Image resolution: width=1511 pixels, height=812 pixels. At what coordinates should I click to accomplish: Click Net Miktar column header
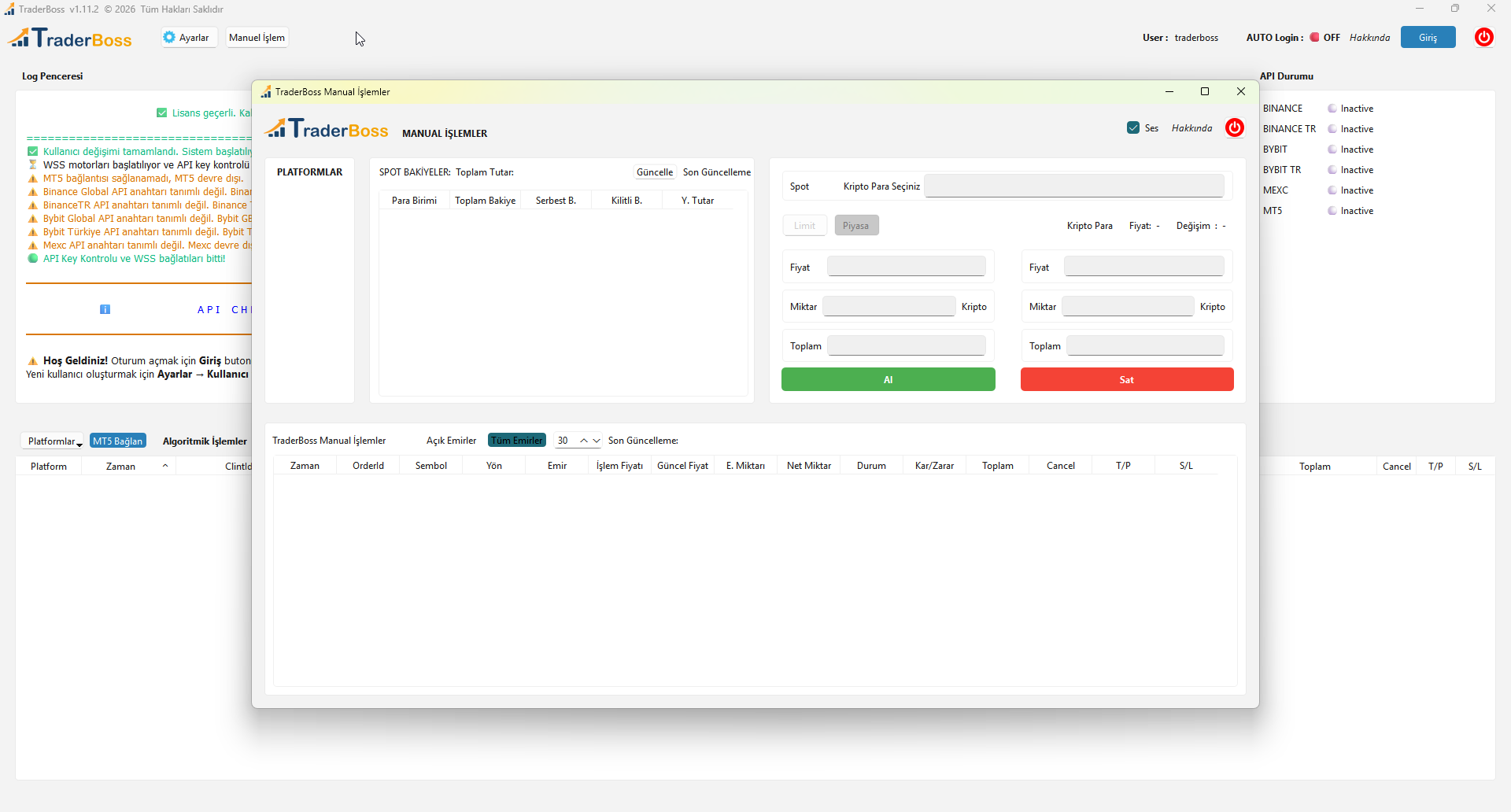(x=809, y=466)
